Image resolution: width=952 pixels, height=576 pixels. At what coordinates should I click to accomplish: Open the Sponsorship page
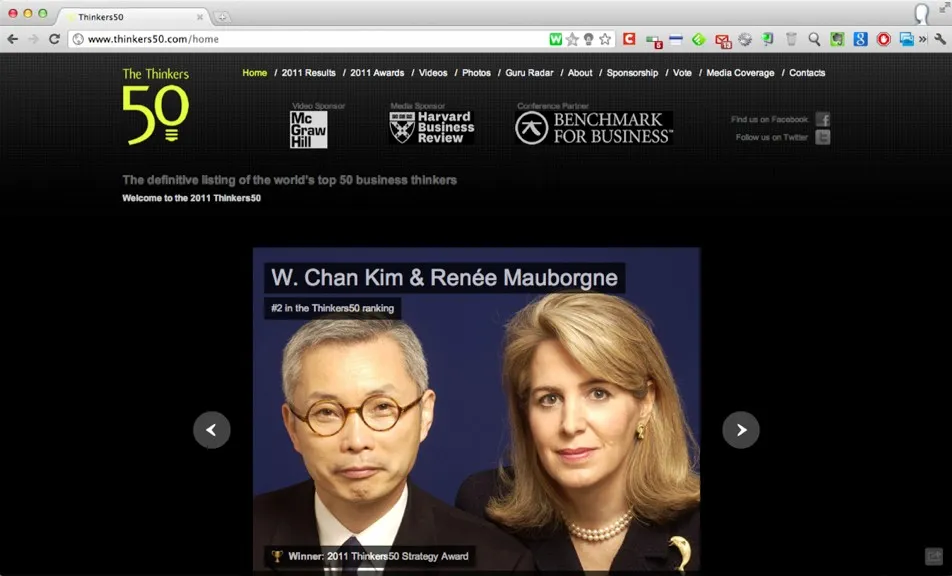[632, 73]
